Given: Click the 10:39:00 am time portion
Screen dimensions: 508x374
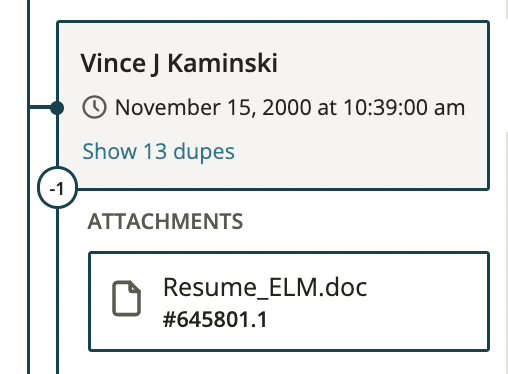Looking at the screenshot, I should (x=404, y=108).
